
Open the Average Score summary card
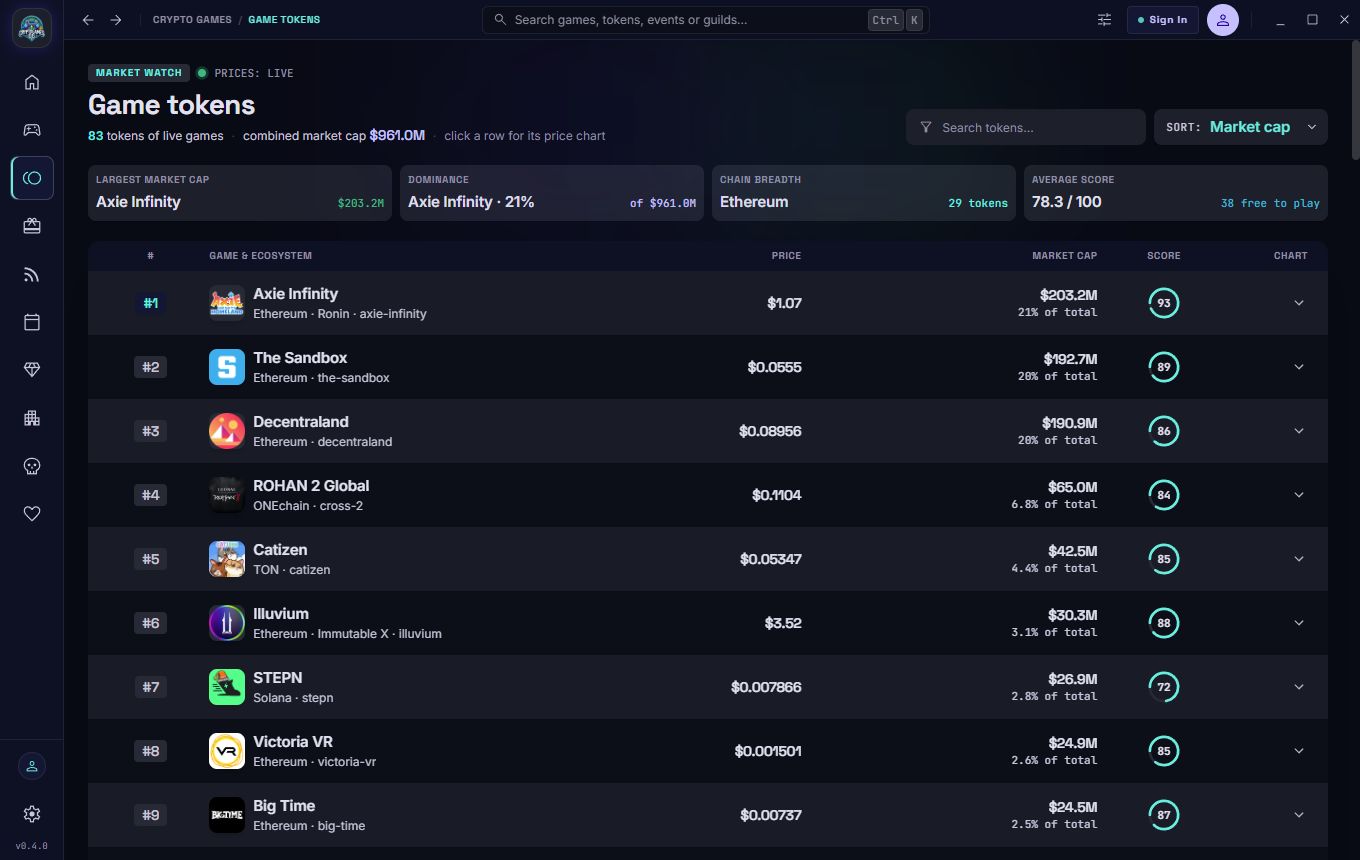click(x=1176, y=193)
